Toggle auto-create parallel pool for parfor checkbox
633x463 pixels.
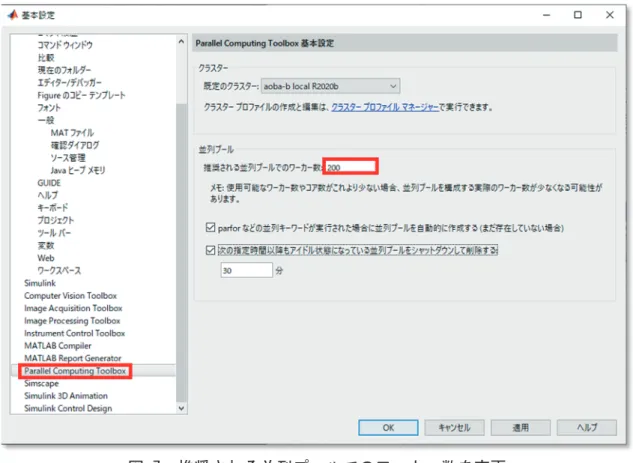(210, 228)
